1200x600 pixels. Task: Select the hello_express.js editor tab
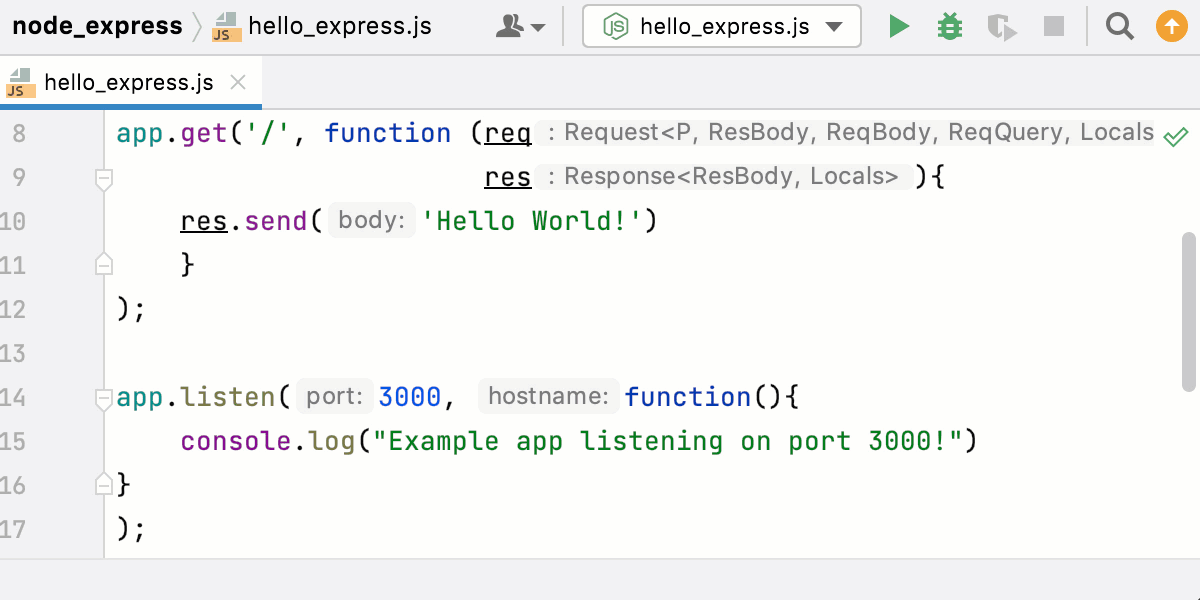click(x=128, y=83)
